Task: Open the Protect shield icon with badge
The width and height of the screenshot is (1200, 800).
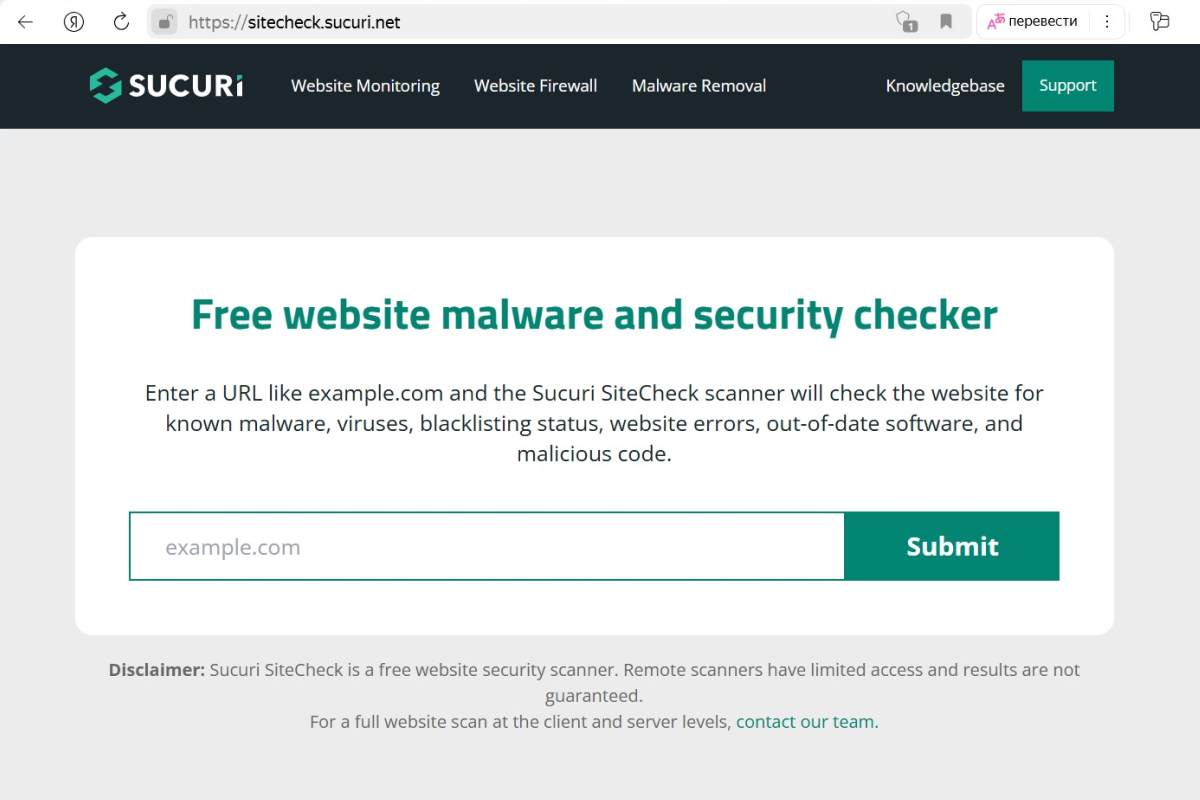Action: [x=905, y=21]
